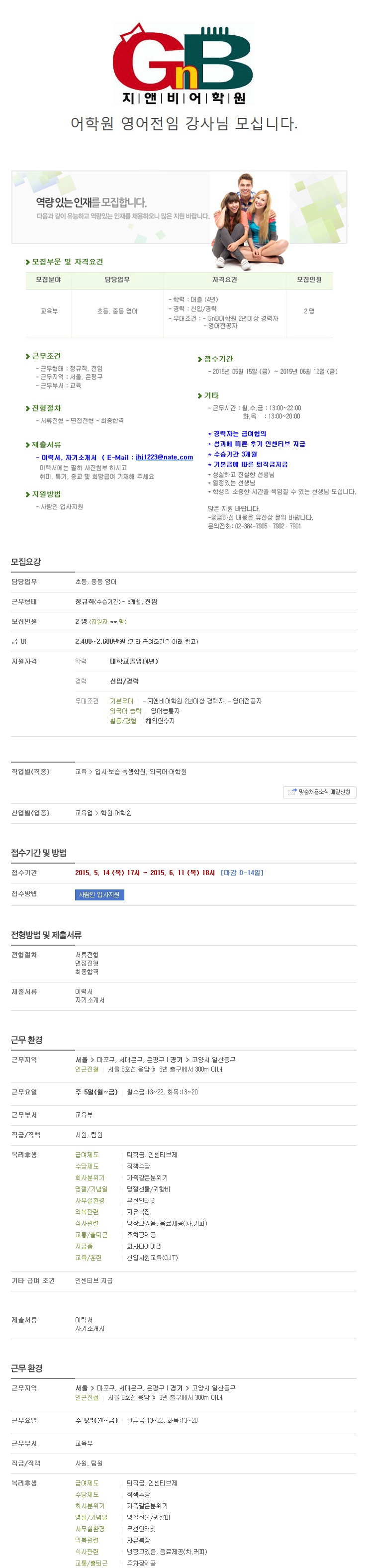The width and height of the screenshot is (368, 1568).
Task: Click the 지원자 ** 명 applicant count
Action: coord(108,621)
